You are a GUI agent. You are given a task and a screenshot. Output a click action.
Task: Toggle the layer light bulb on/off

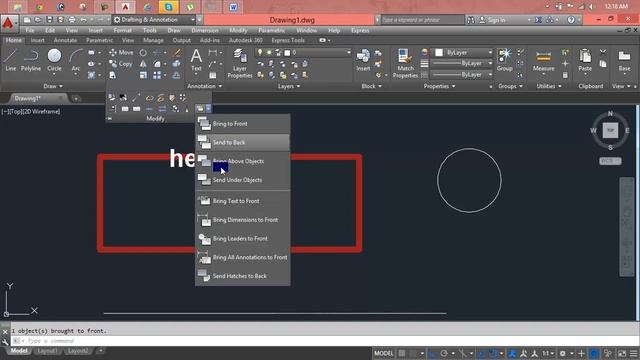[260, 52]
